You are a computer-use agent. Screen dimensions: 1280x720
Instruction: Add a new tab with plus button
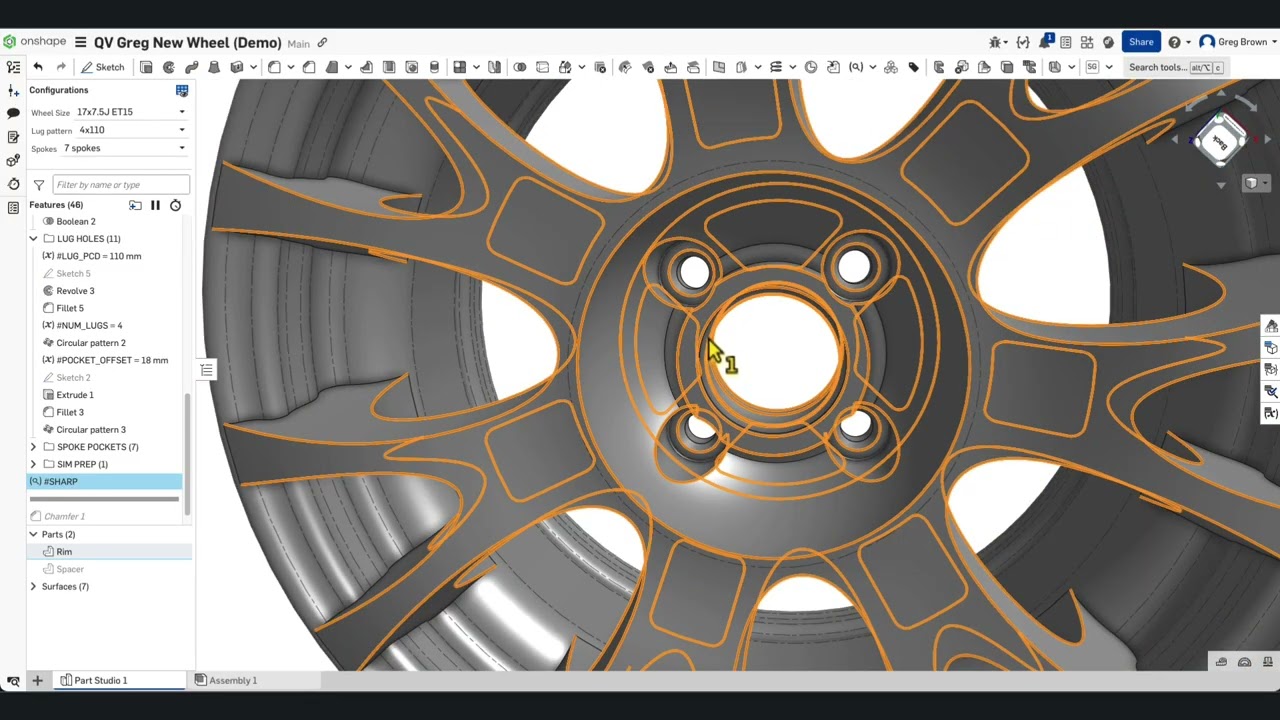[37, 680]
